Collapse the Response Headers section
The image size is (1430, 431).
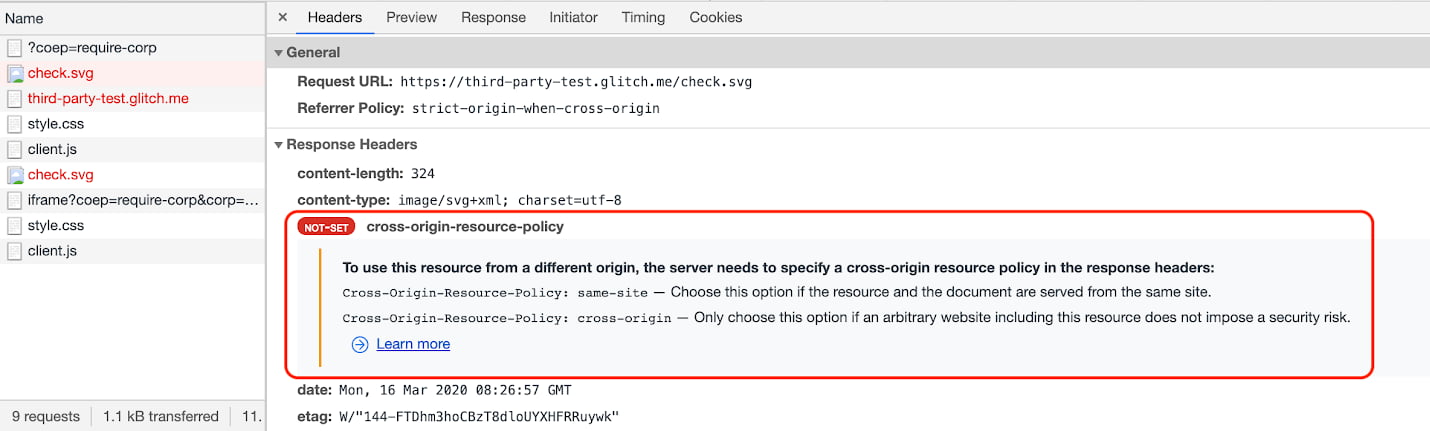click(279, 145)
